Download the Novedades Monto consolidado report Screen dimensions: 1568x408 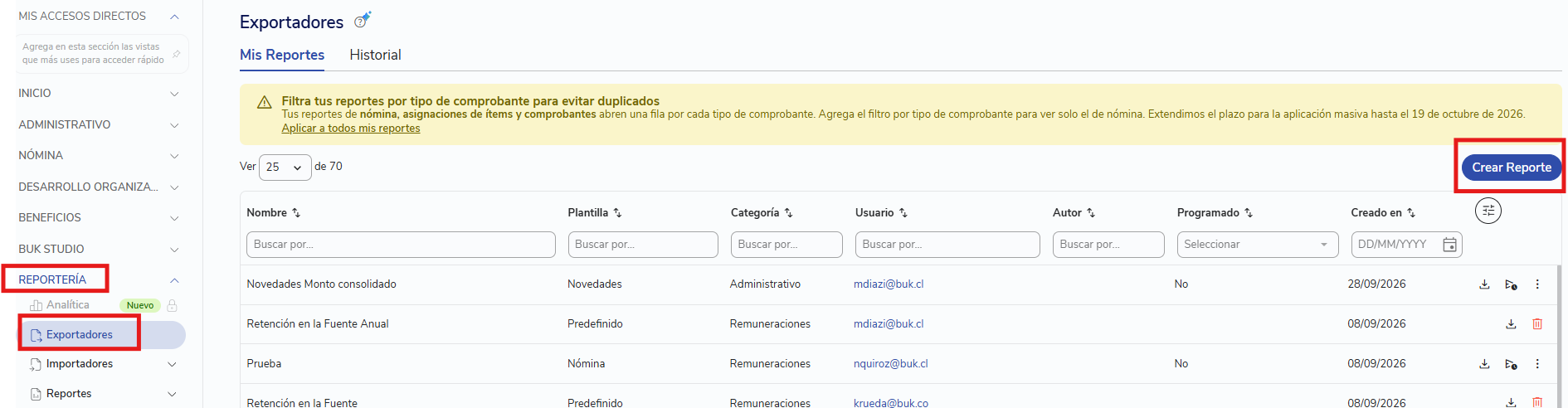1484,284
